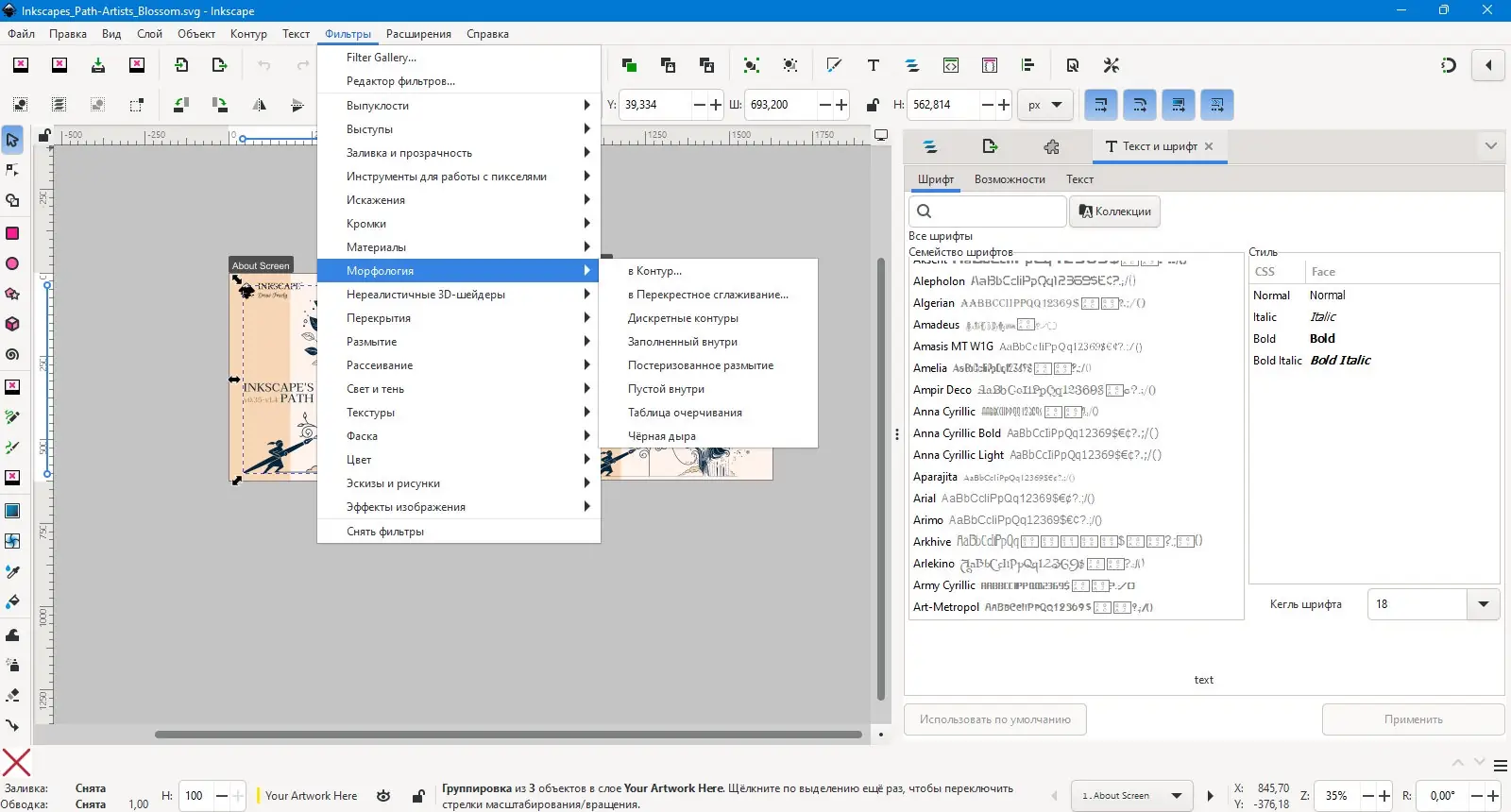Rotate selection 90 degrees counter-clockwise
Screen dimensions: 1511x812
click(181, 105)
